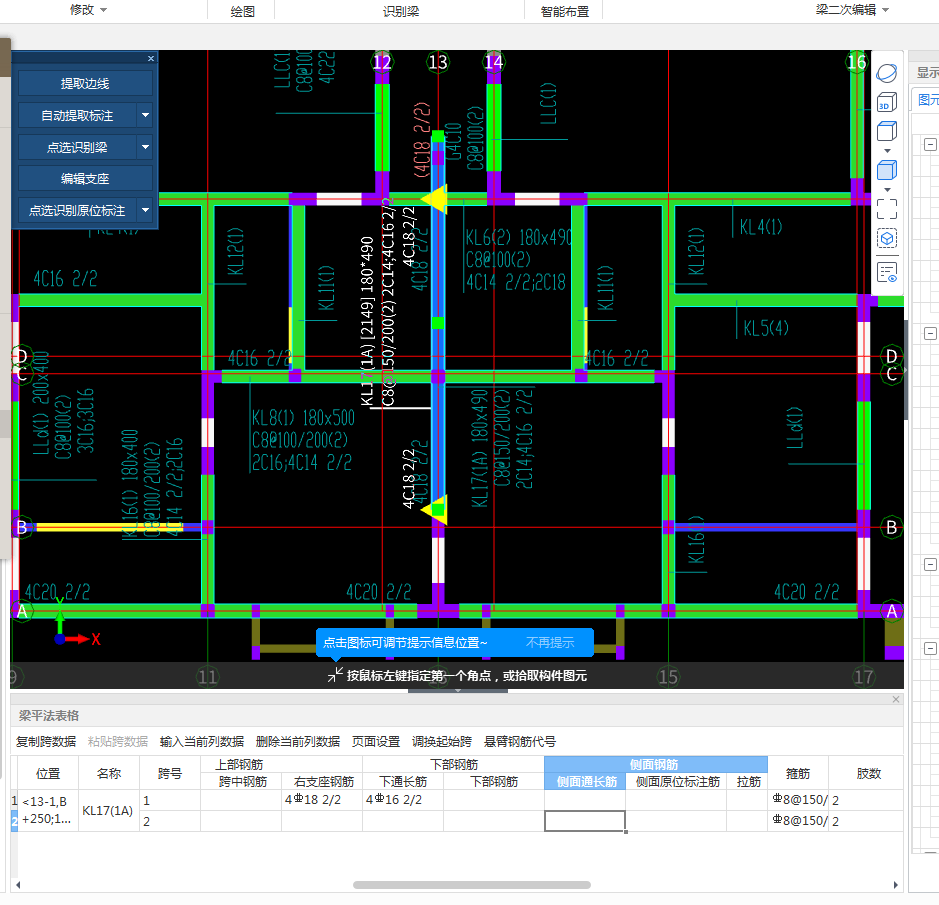Click the full-screen dashed frame icon
The width and height of the screenshot is (939, 905).
(886, 209)
